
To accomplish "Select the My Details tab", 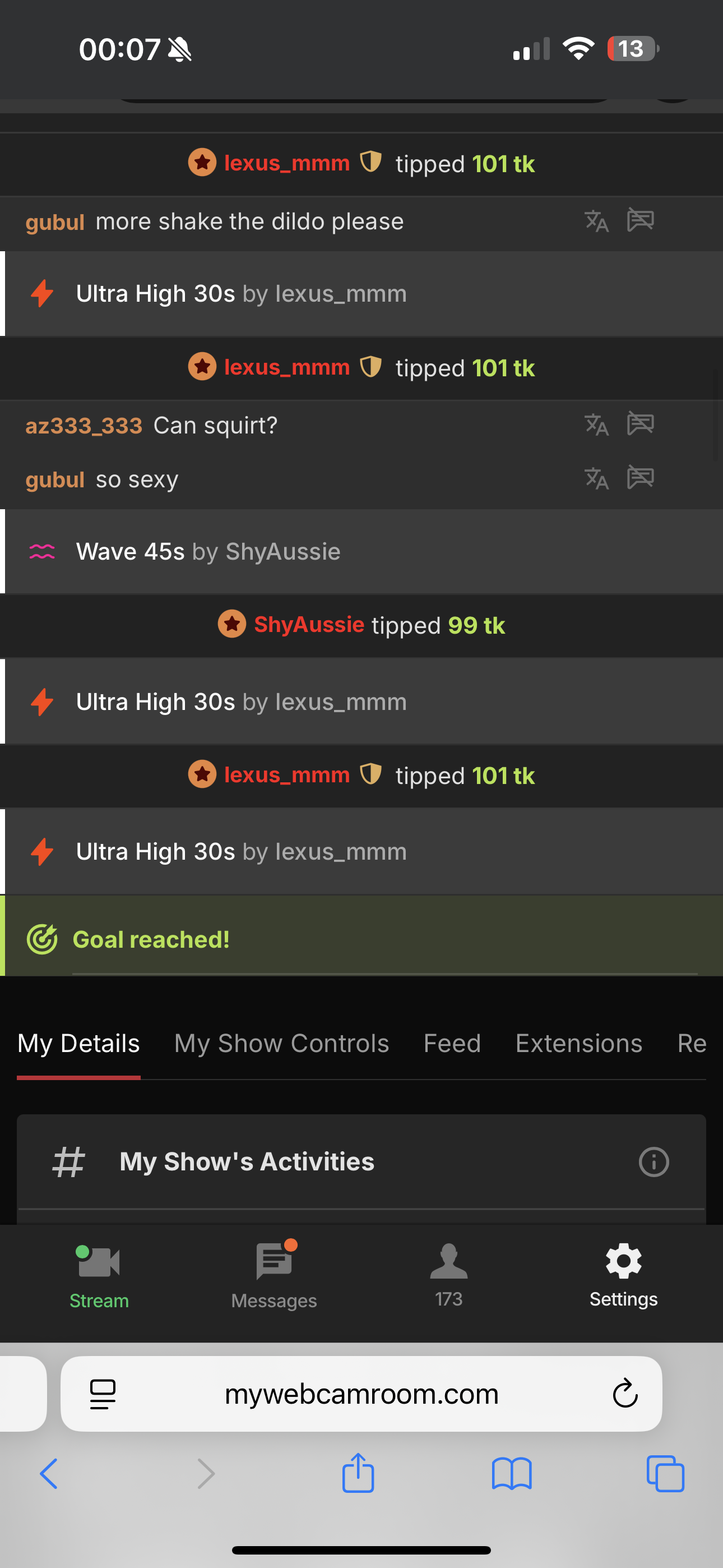I will click(78, 1044).
